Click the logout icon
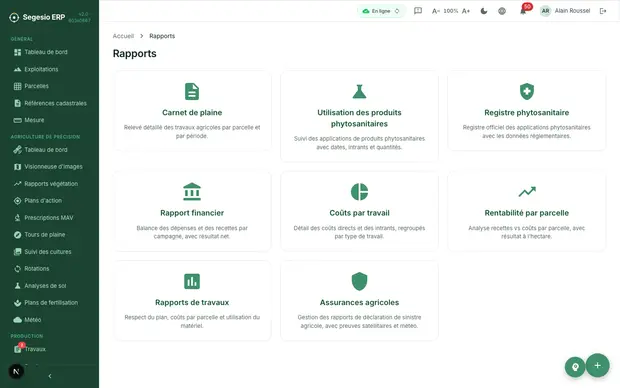The width and height of the screenshot is (620, 388). 603,11
